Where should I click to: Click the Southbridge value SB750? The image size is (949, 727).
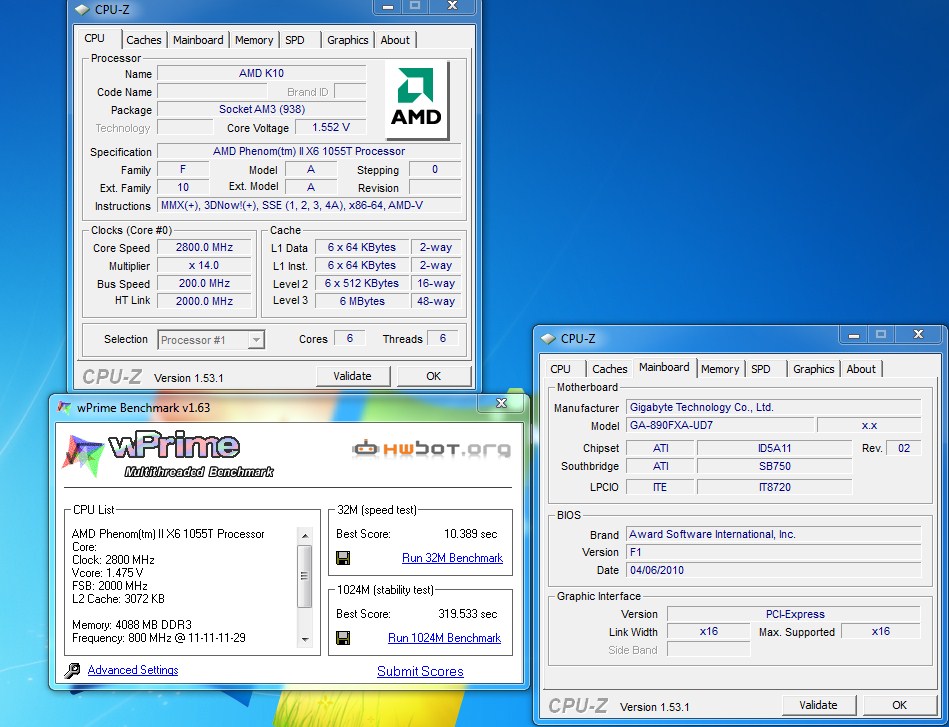click(x=775, y=466)
